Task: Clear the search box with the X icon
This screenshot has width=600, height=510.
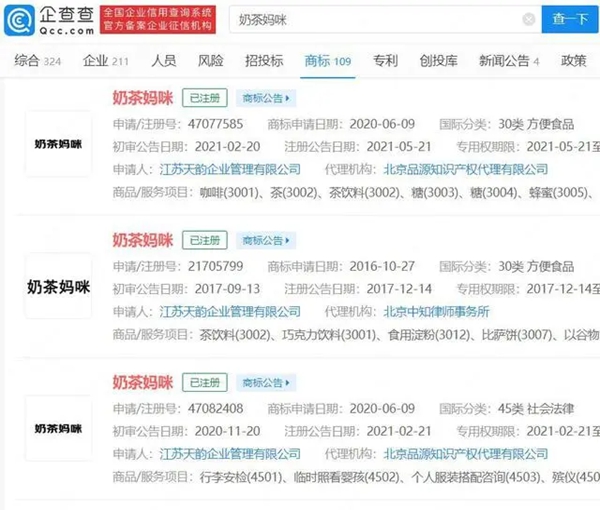Action: (x=528, y=20)
